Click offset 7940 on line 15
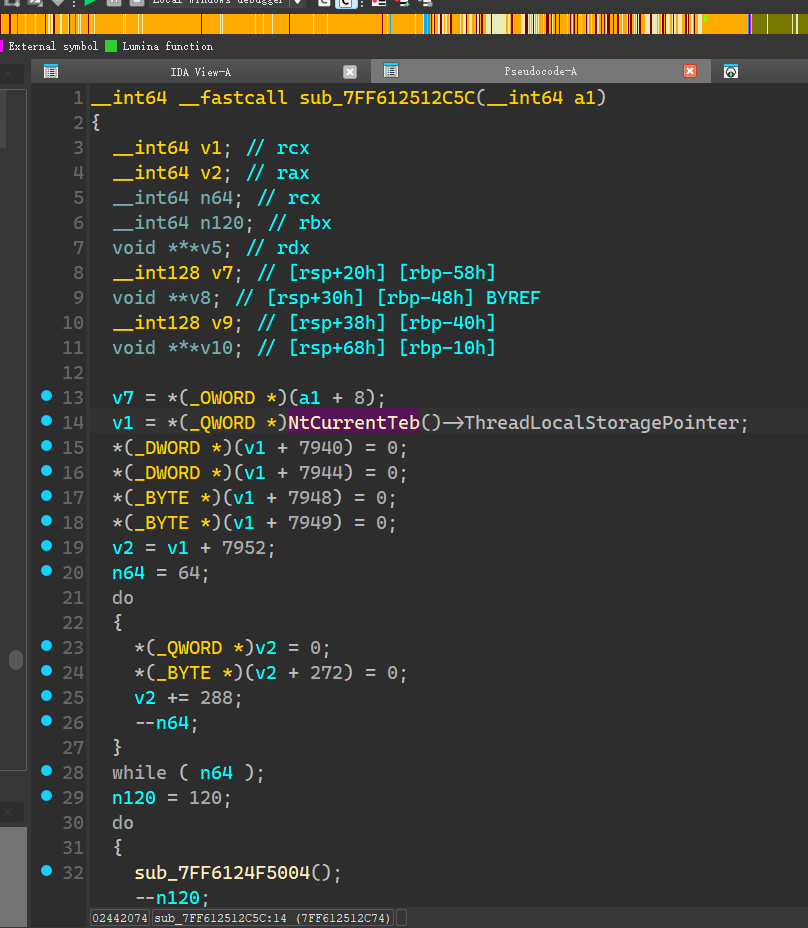This screenshot has width=808, height=928. [x=321, y=447]
